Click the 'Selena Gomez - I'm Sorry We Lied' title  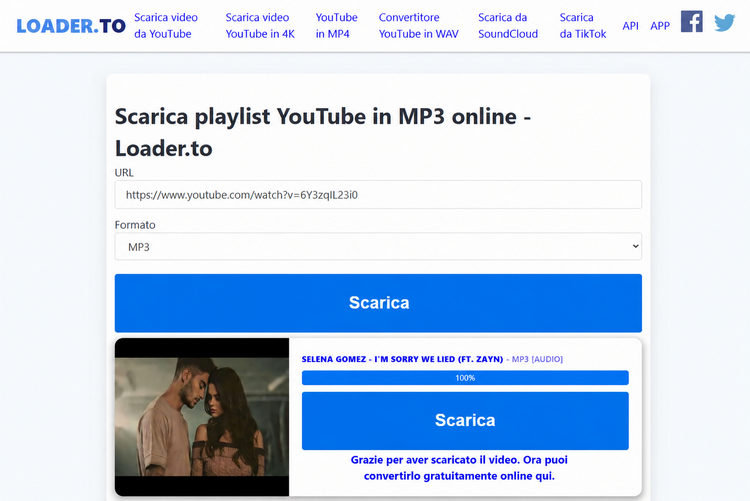tap(402, 359)
